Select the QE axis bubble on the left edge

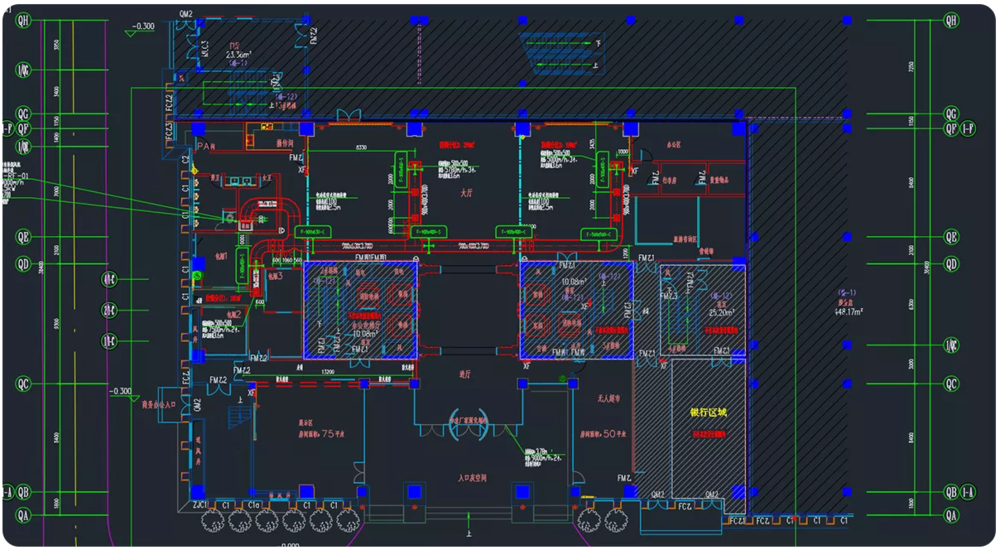23,237
